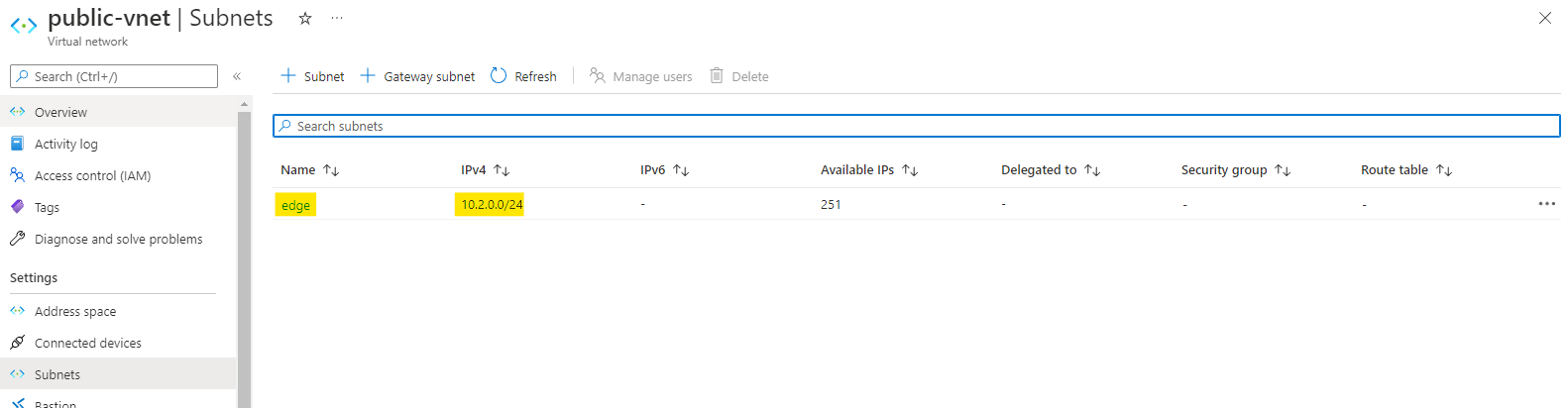
Task: Click the Search subnets input field
Action: (x=917, y=126)
